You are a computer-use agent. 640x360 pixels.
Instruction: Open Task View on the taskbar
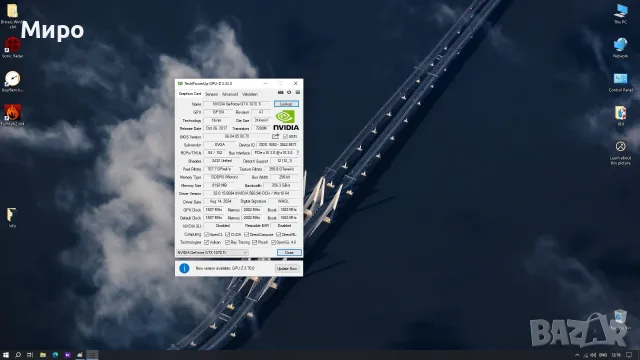(x=30, y=355)
